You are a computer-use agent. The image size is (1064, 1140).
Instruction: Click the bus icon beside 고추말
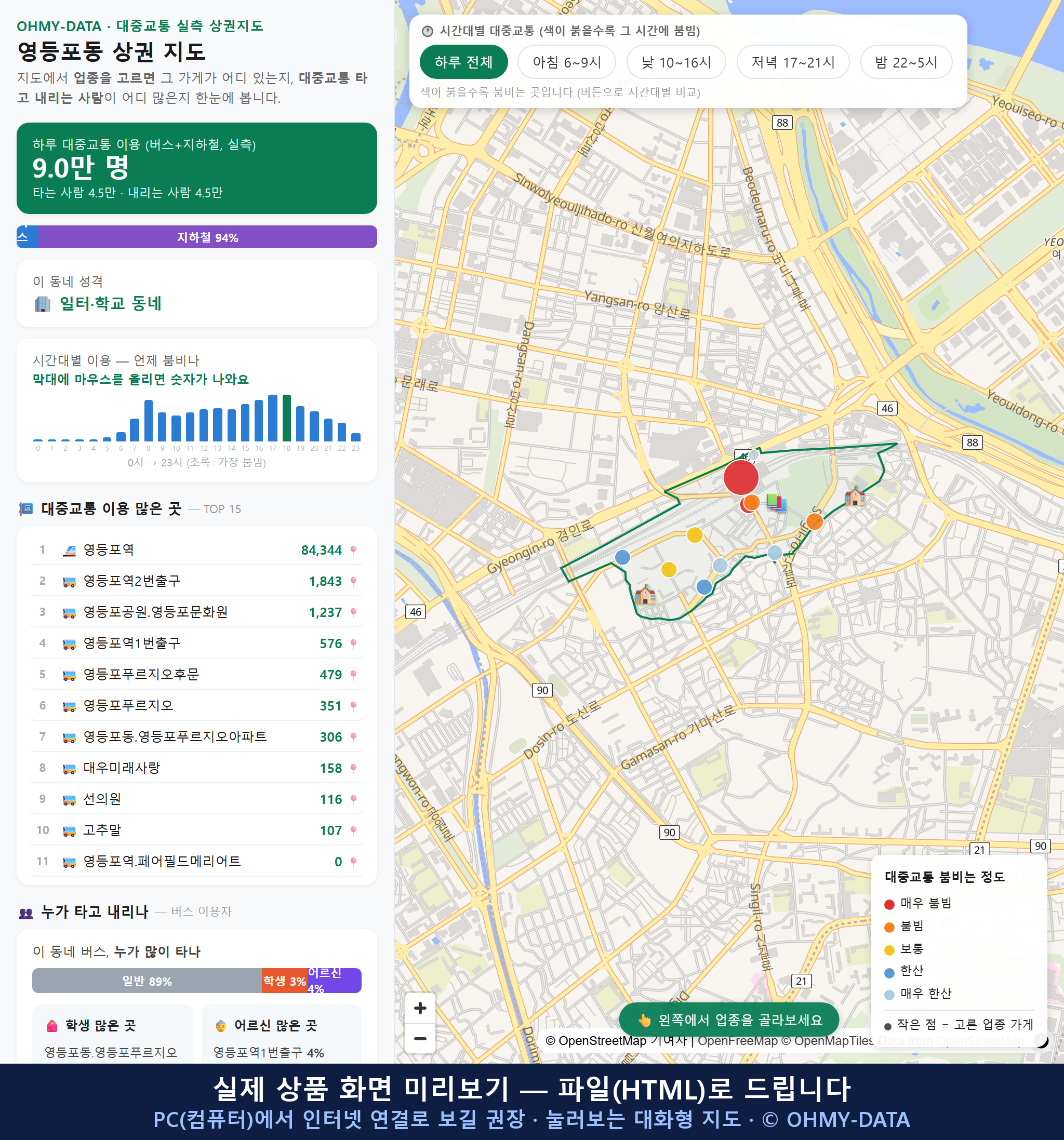(x=69, y=831)
